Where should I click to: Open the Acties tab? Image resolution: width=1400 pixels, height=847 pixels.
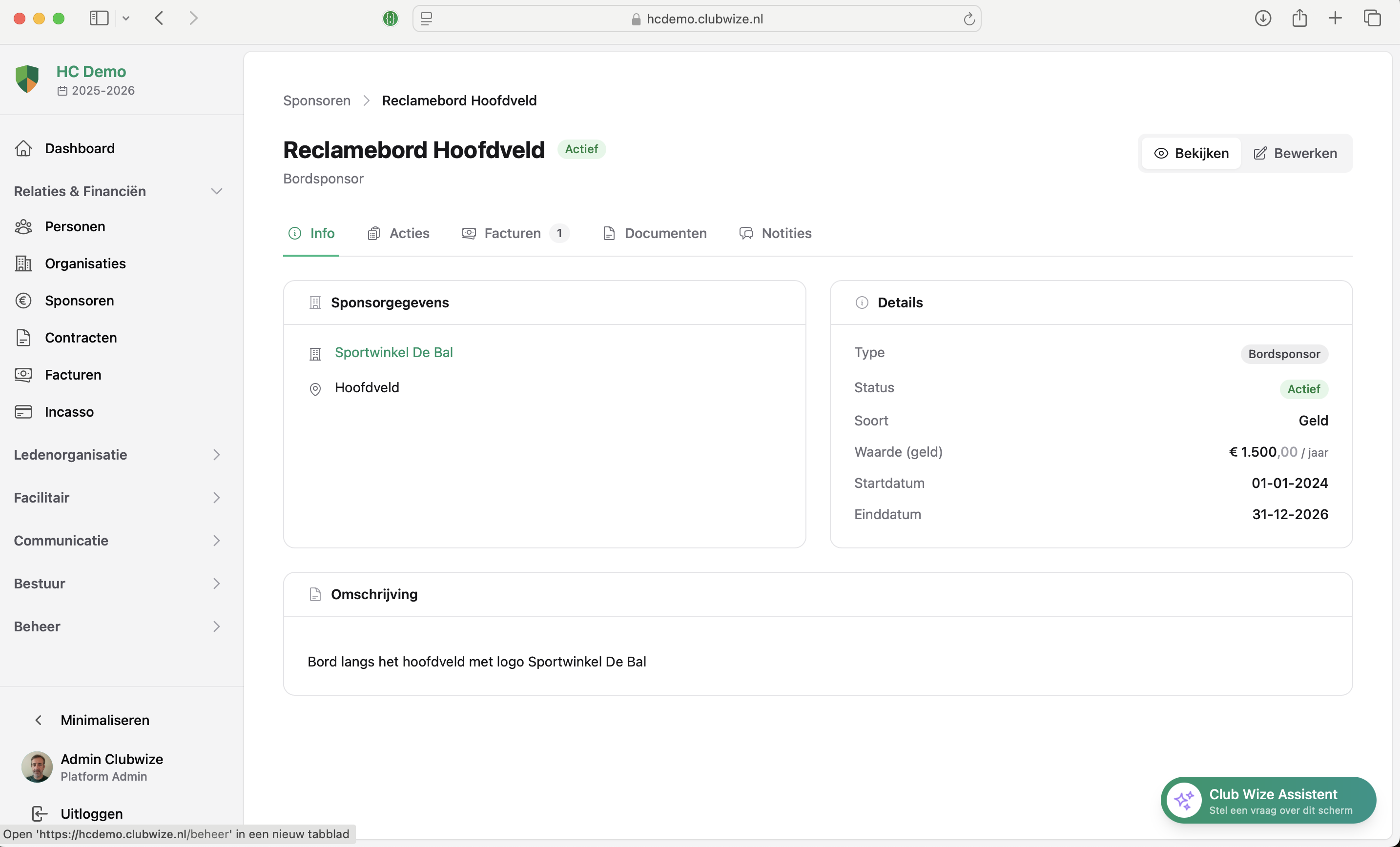[398, 234]
